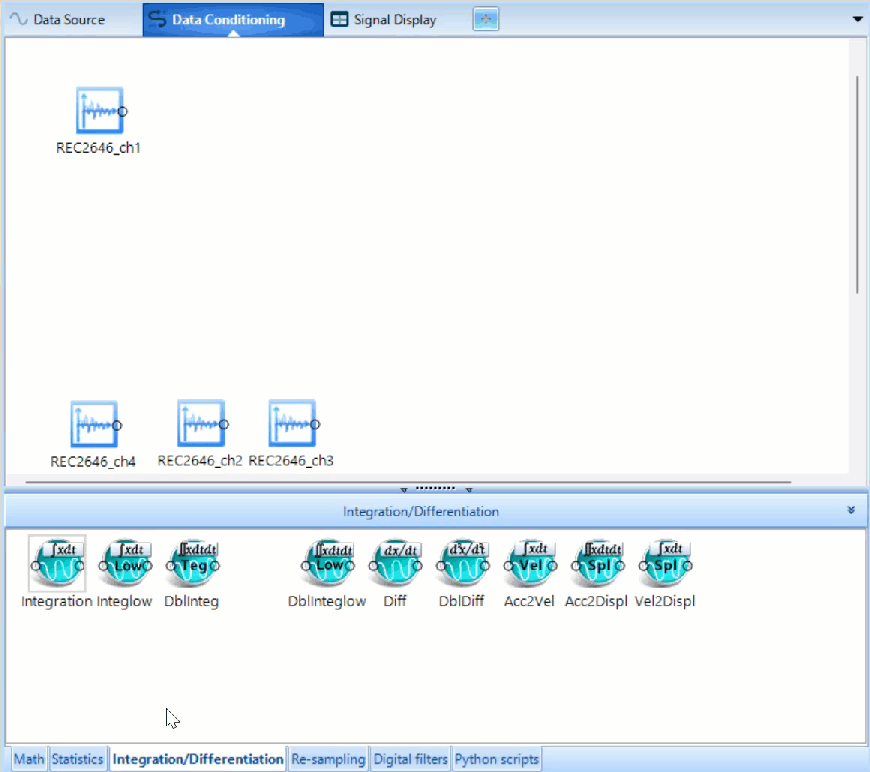Select the Diff differentiation block
The height and width of the screenshot is (772, 870).
click(395, 565)
